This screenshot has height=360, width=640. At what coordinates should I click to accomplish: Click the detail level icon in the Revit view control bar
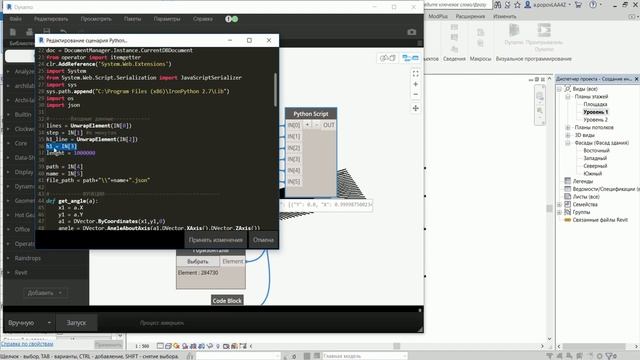[160, 346]
